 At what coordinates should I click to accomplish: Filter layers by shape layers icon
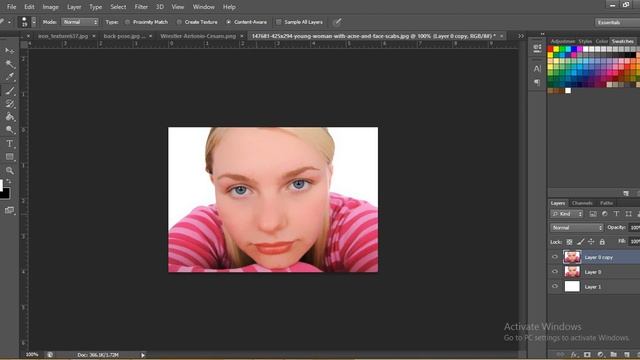629,214
